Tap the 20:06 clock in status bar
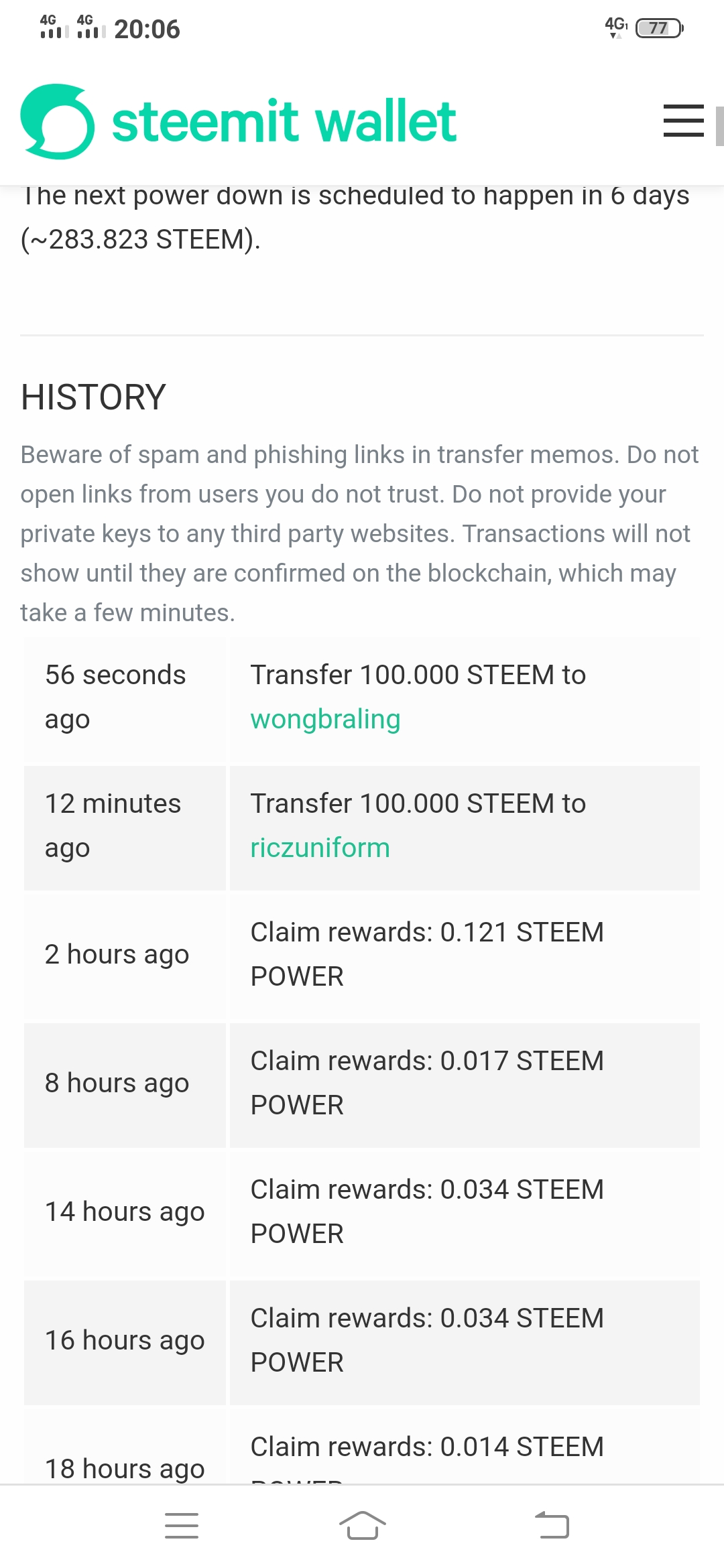Screen dimensions: 724x1568 (147, 29)
